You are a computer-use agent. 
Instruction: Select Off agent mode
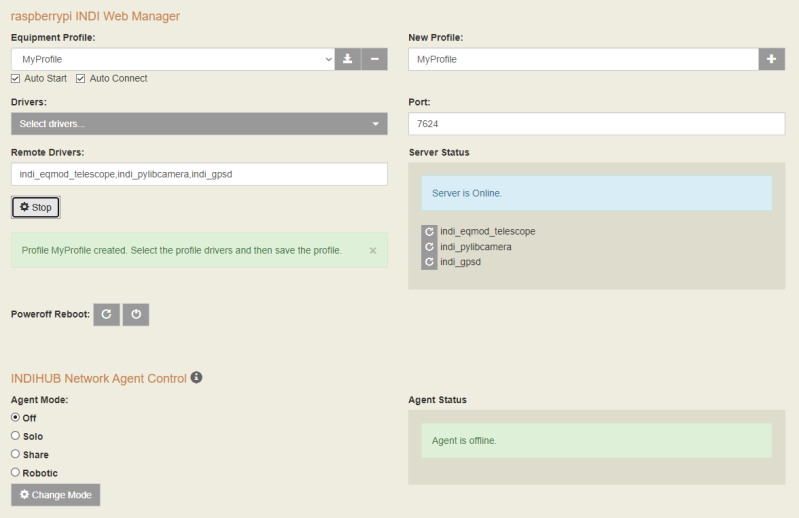16,417
